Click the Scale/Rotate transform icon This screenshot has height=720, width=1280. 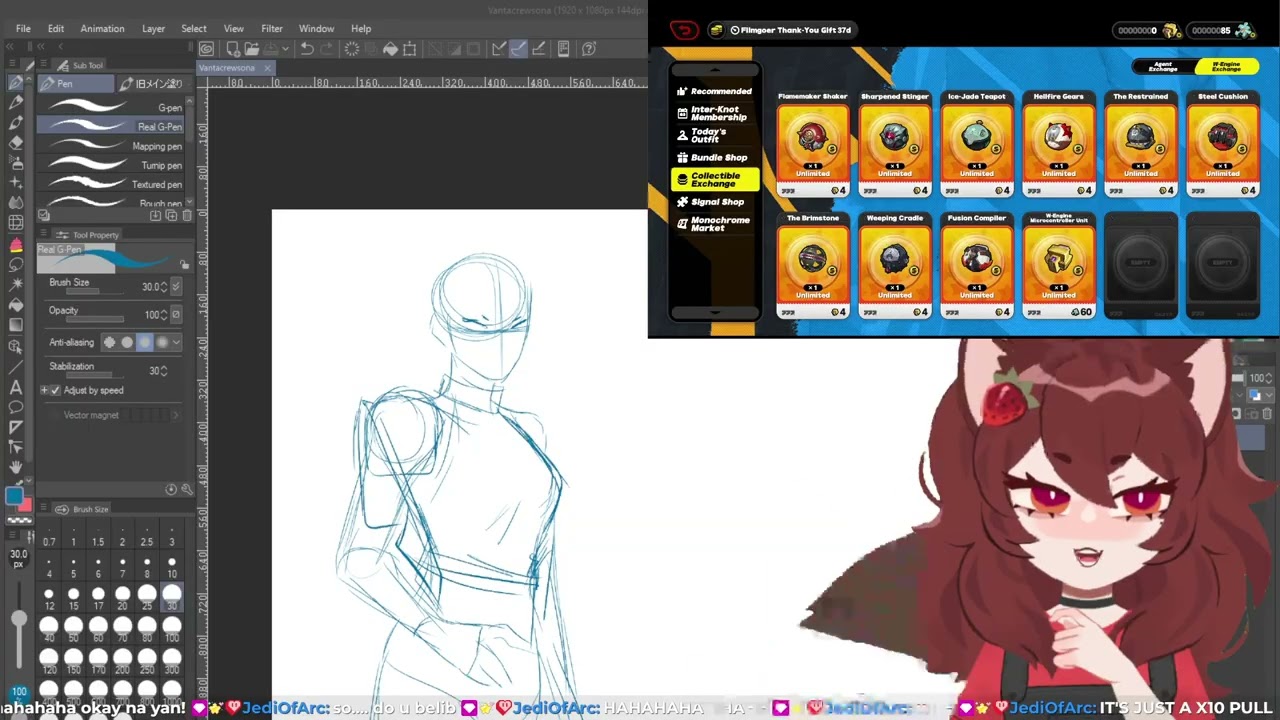[x=409, y=49]
